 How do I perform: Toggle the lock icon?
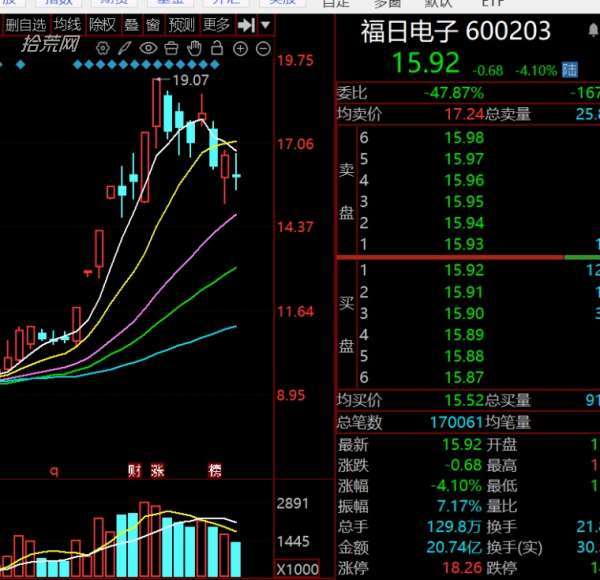click(217, 48)
